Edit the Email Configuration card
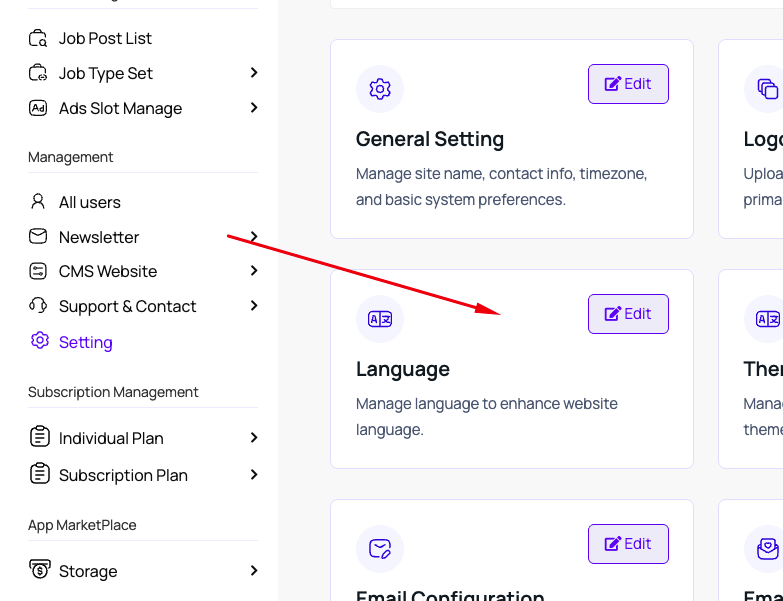The image size is (783, 601). pos(628,544)
